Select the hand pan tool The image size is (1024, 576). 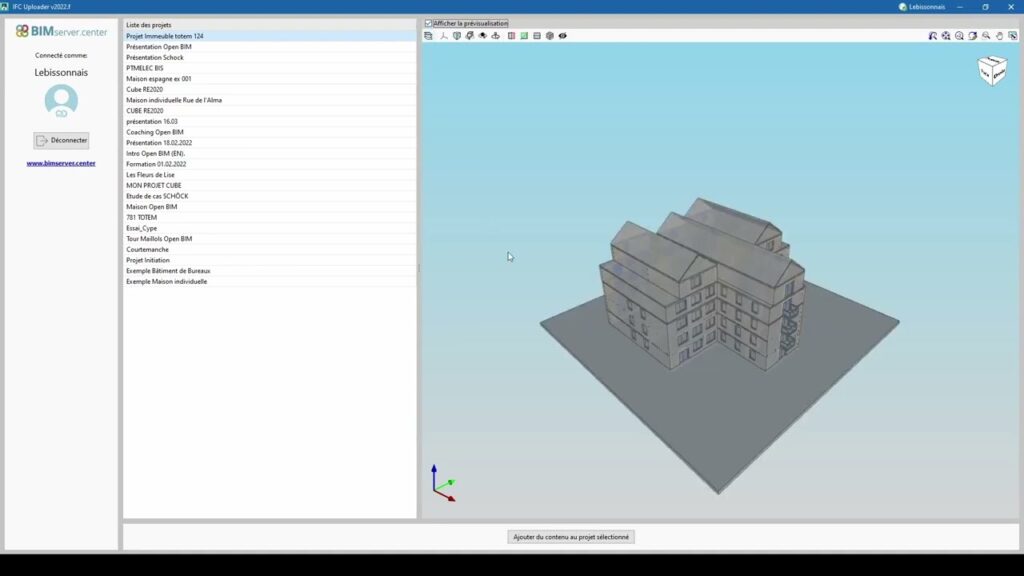coord(999,36)
